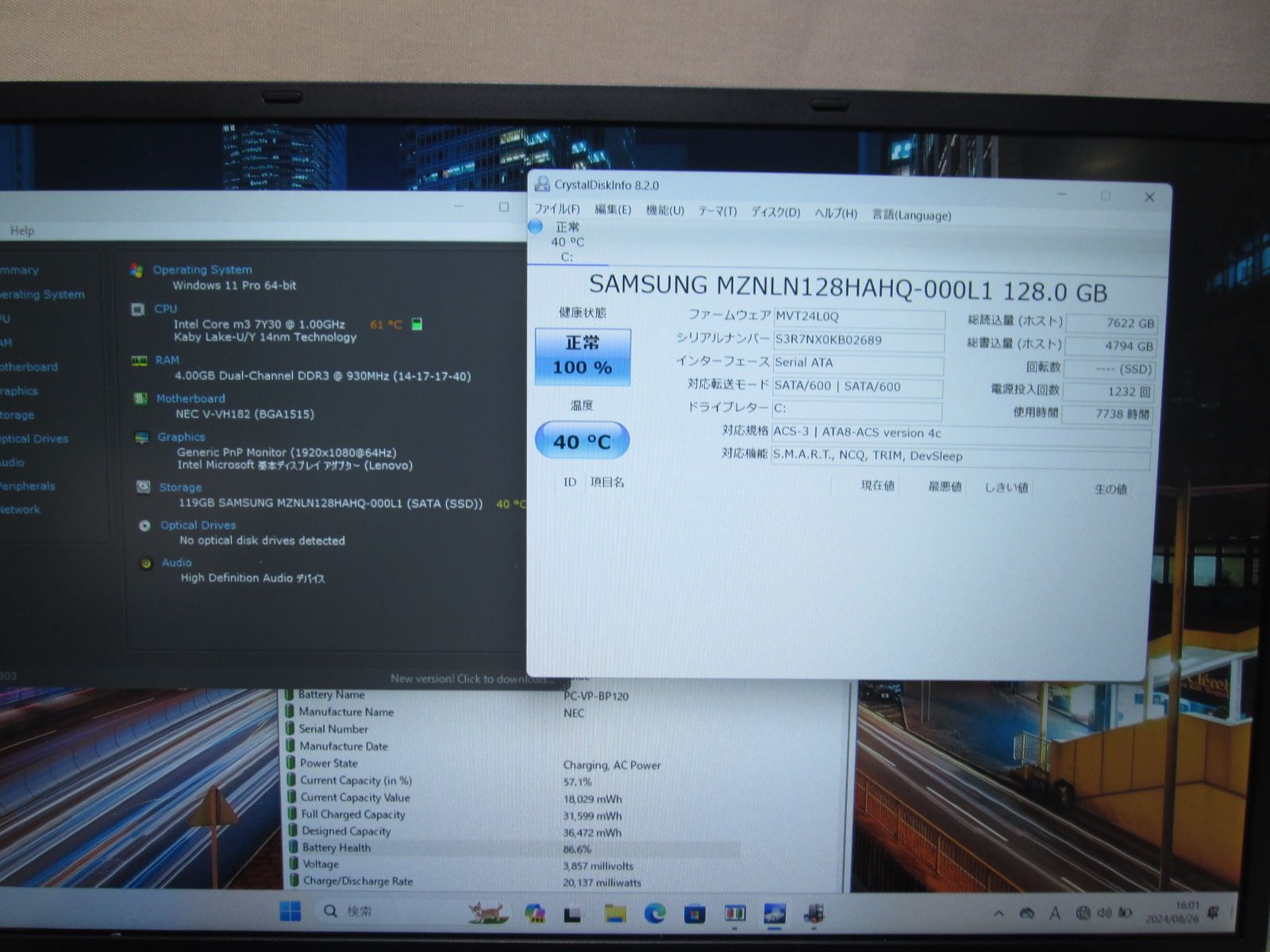The width and height of the screenshot is (1270, 952).
Task: Select Motherboard in Speccy sidebar
Action: click(29, 367)
